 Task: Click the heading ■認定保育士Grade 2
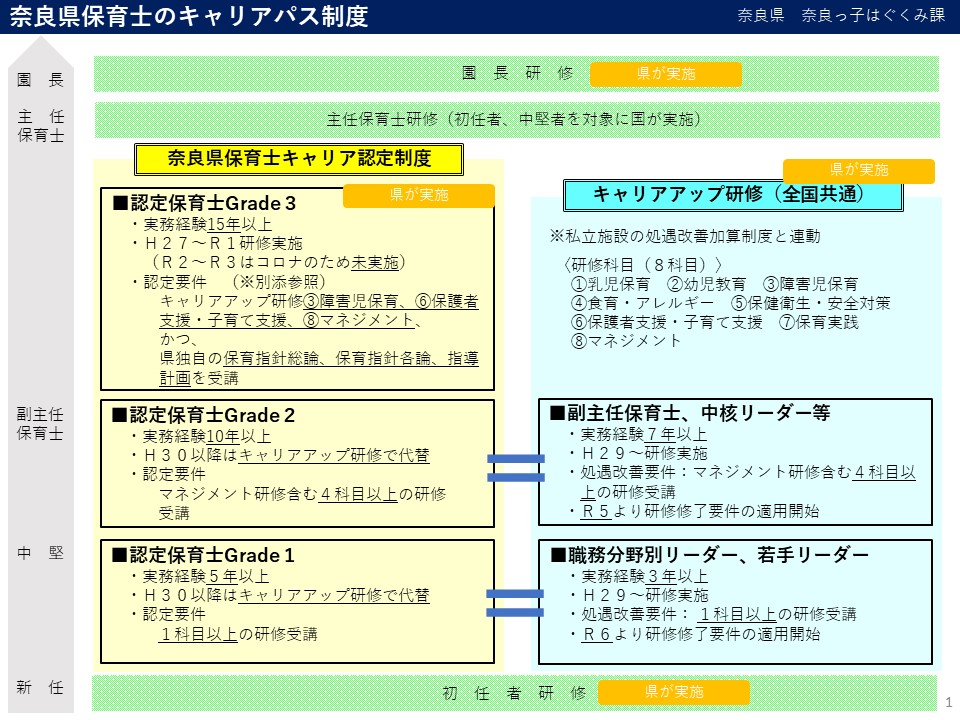click(x=203, y=415)
